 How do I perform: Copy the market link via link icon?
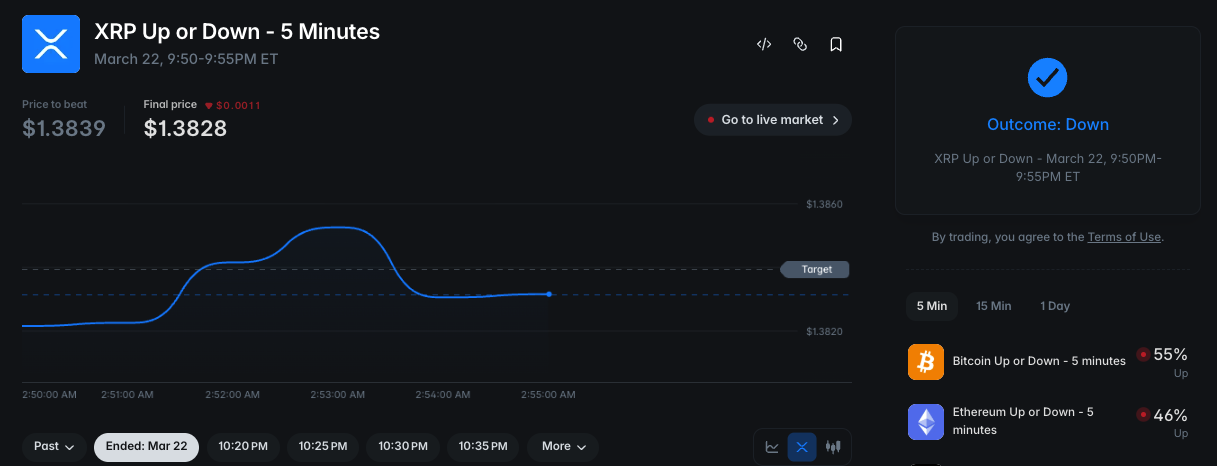pyautogui.click(x=799, y=44)
